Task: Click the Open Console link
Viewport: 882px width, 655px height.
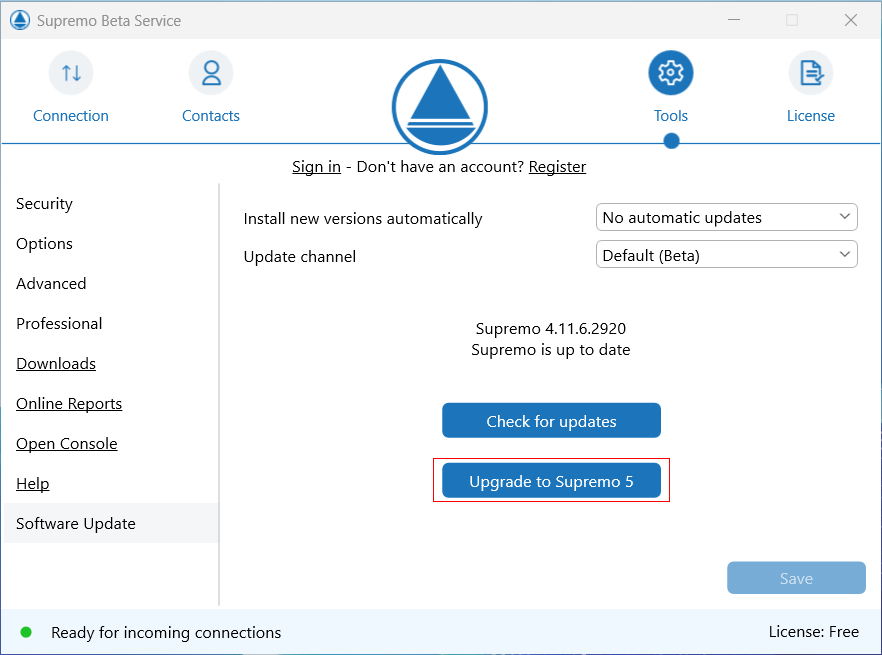Action: (67, 443)
